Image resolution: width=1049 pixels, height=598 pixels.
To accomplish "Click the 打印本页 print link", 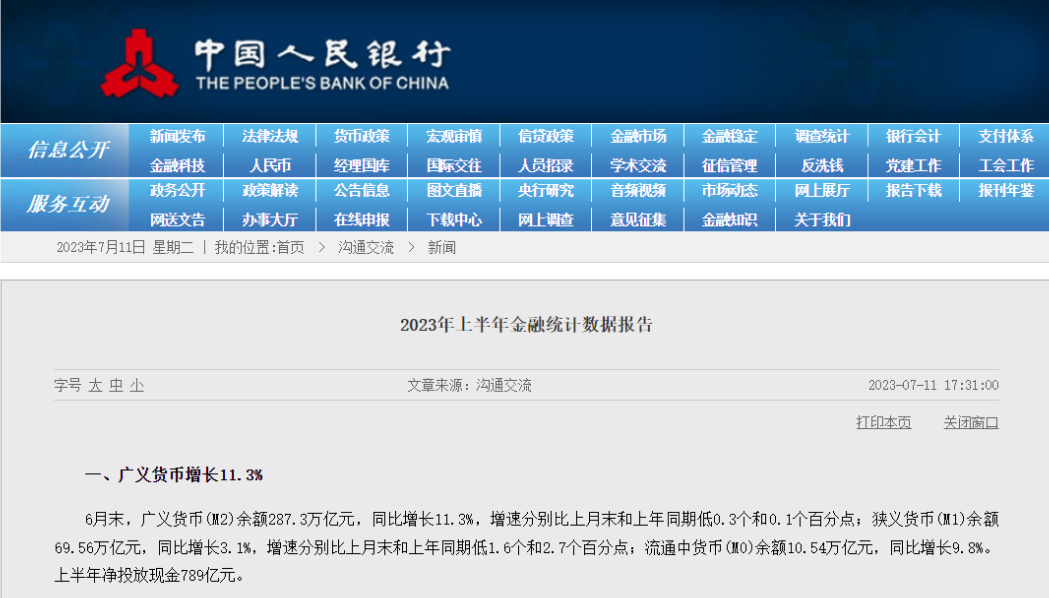I will [883, 422].
